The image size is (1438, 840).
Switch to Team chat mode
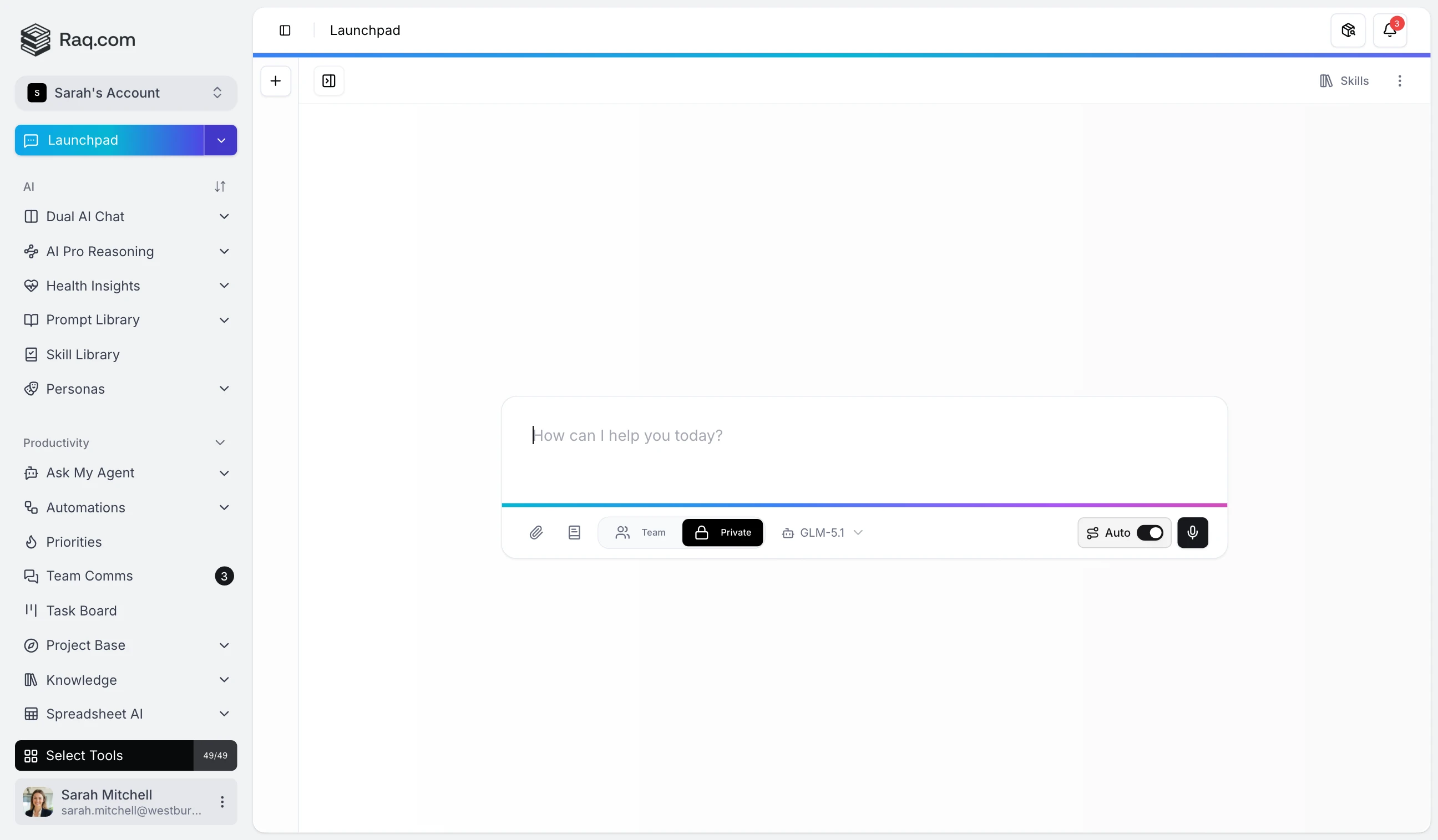click(x=640, y=532)
